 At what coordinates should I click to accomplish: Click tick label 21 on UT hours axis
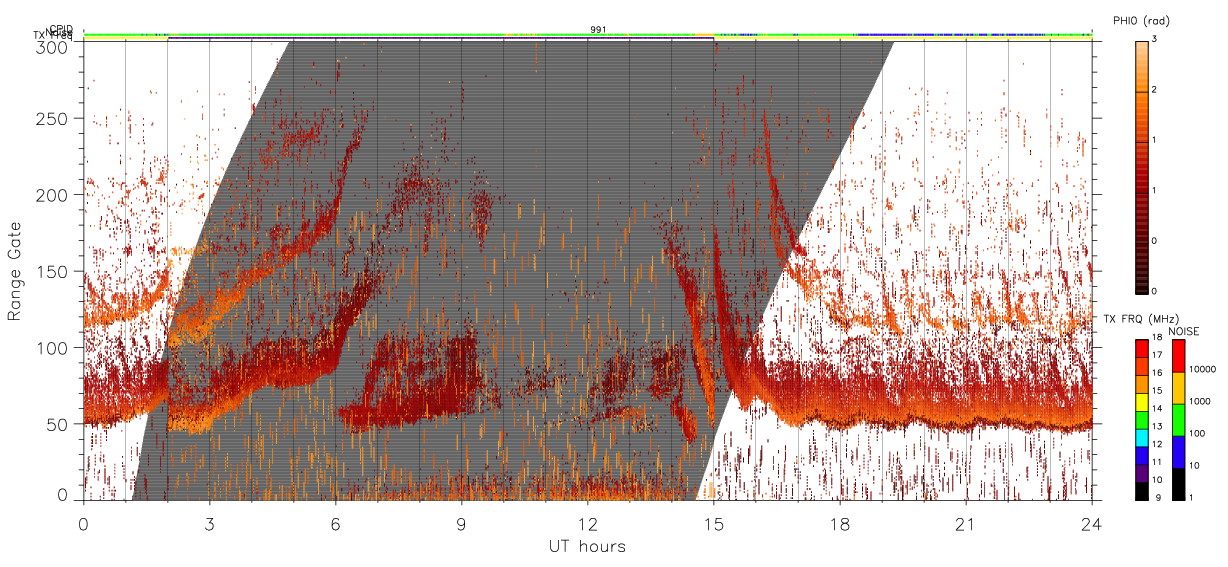tap(965, 524)
